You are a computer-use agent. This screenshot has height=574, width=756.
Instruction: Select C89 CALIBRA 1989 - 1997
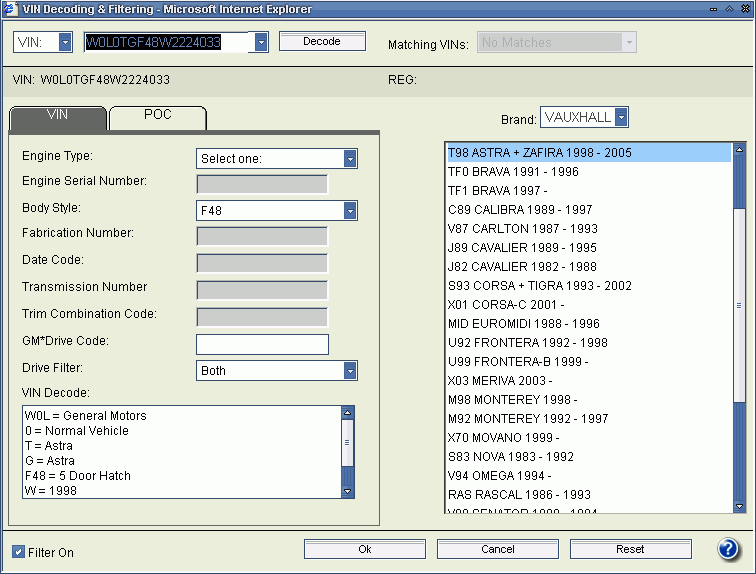[x=589, y=210]
